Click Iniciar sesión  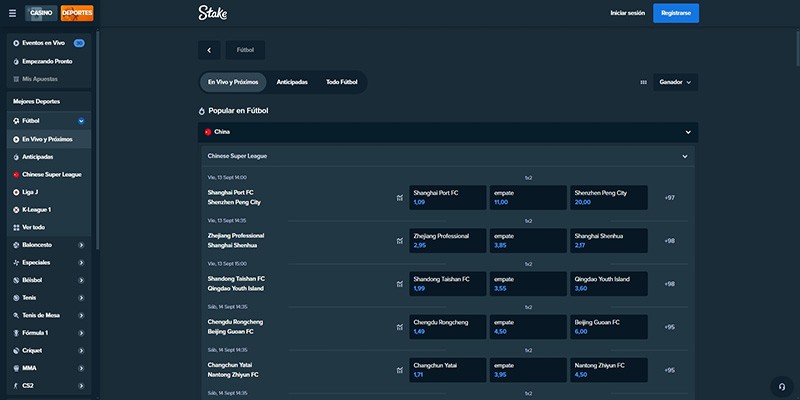pos(628,13)
